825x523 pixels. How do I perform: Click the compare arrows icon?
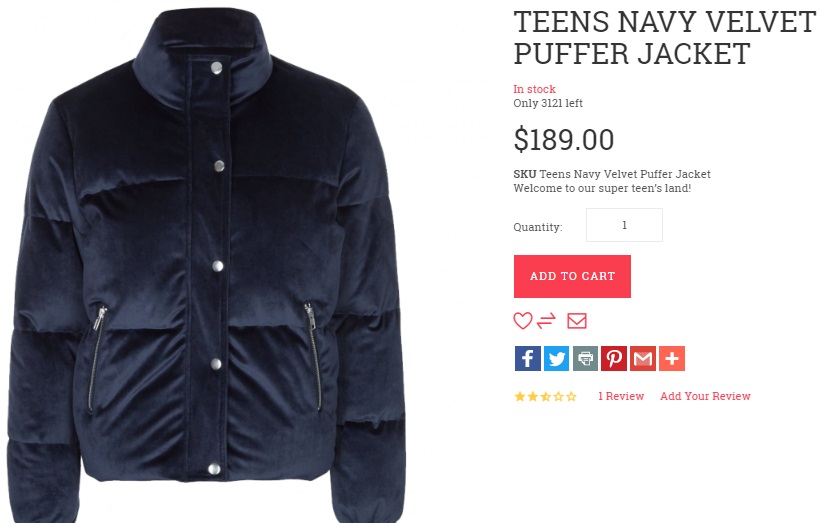click(x=546, y=320)
